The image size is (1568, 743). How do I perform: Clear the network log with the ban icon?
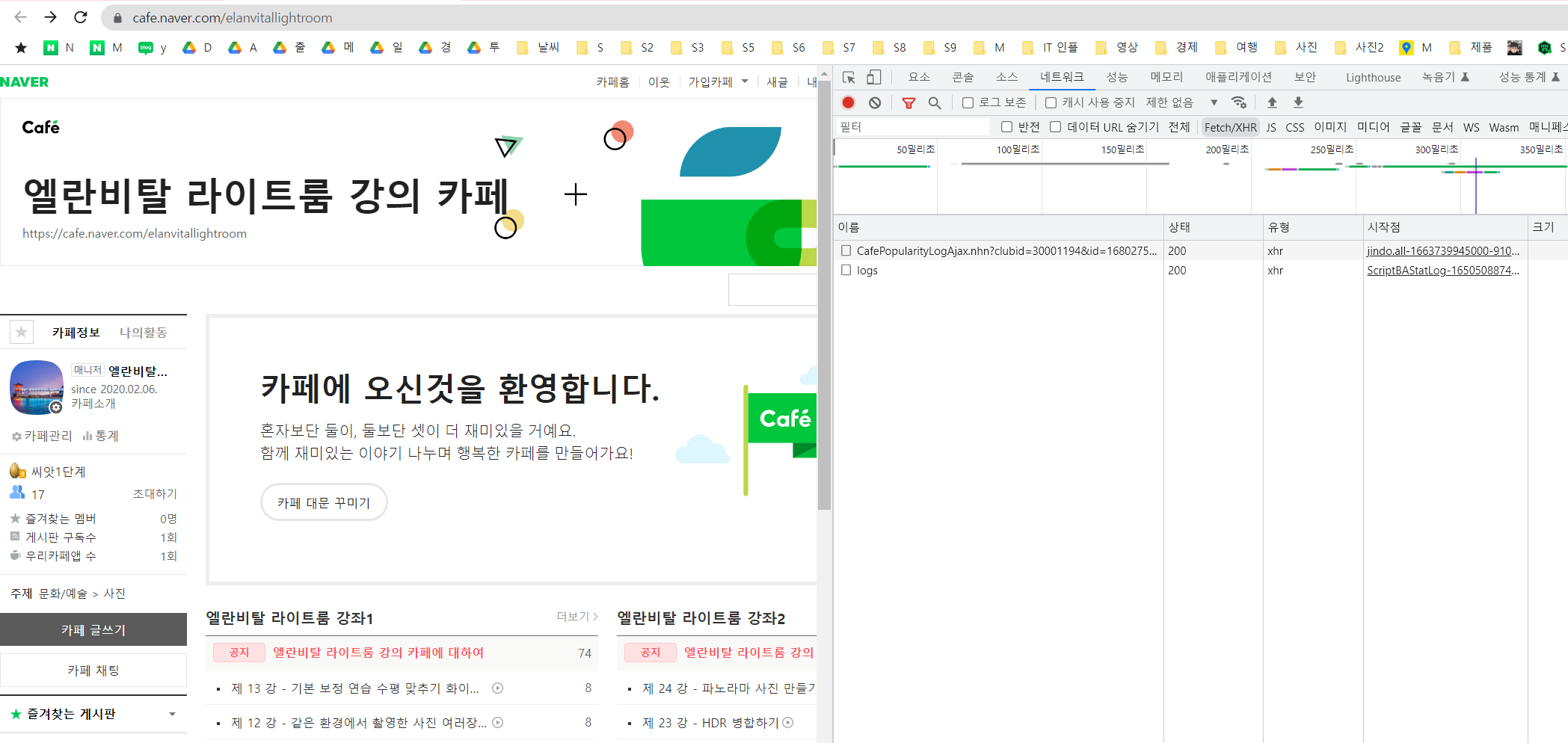tap(875, 102)
